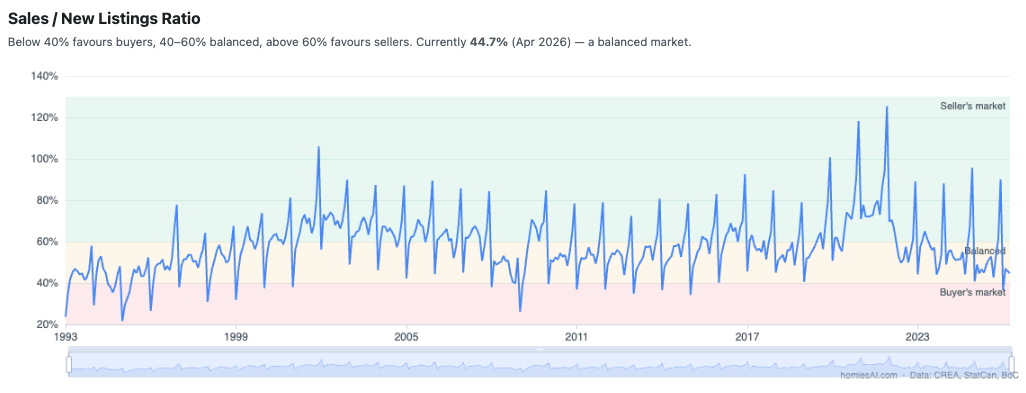Click the 140% y-axis label
Screen dimensions: 1026x393
point(44,77)
